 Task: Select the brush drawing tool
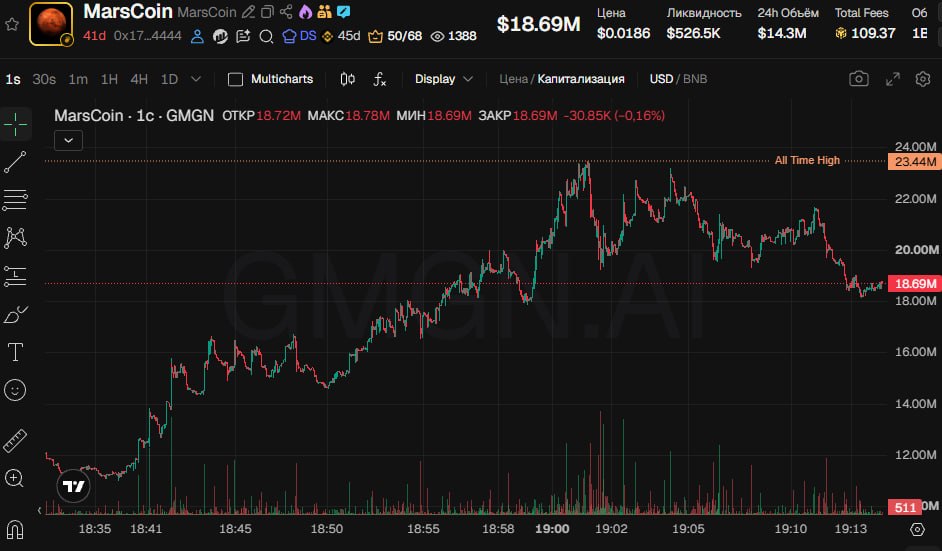(16, 314)
